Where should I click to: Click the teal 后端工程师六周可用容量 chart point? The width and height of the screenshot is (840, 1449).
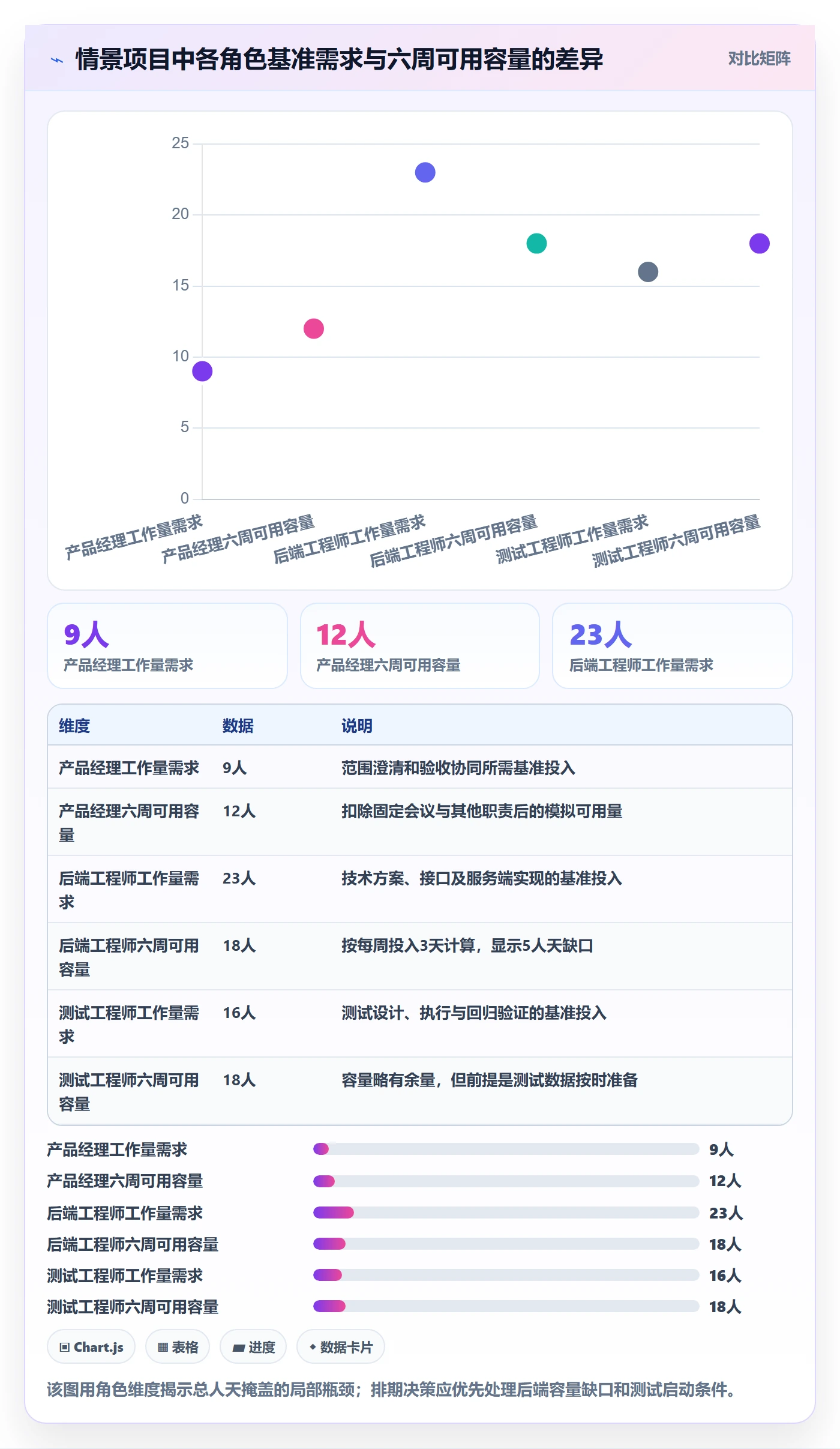[536, 243]
